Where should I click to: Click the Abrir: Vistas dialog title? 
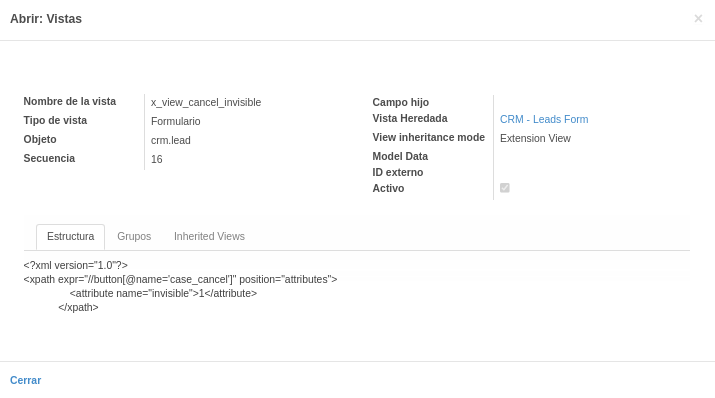[x=46, y=19]
